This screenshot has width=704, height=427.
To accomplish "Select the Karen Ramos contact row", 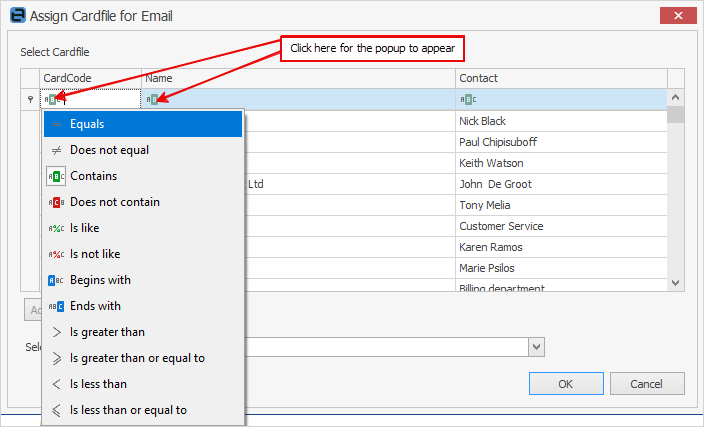I will (561, 247).
